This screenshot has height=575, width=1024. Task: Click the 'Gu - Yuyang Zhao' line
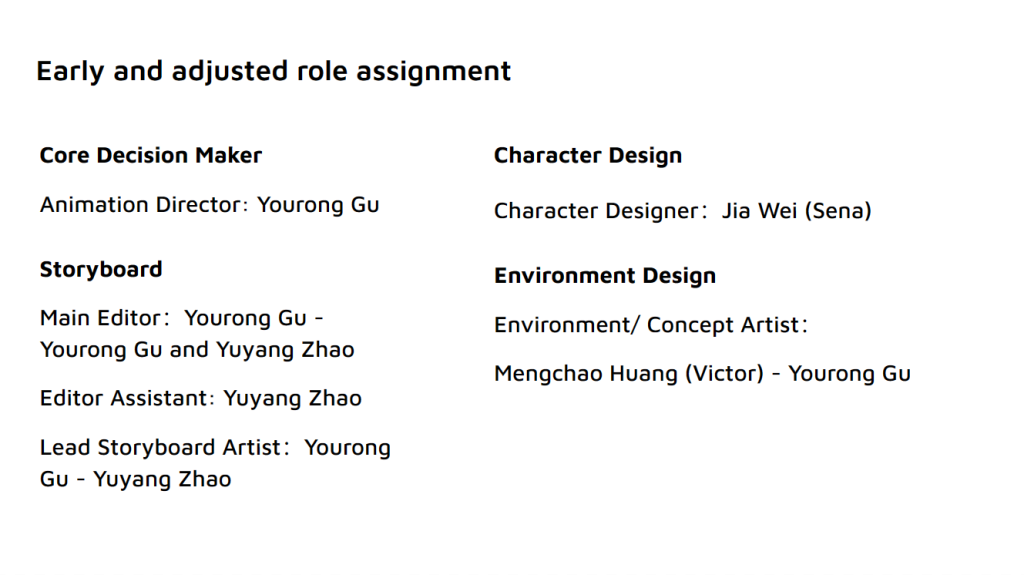[x=136, y=480]
